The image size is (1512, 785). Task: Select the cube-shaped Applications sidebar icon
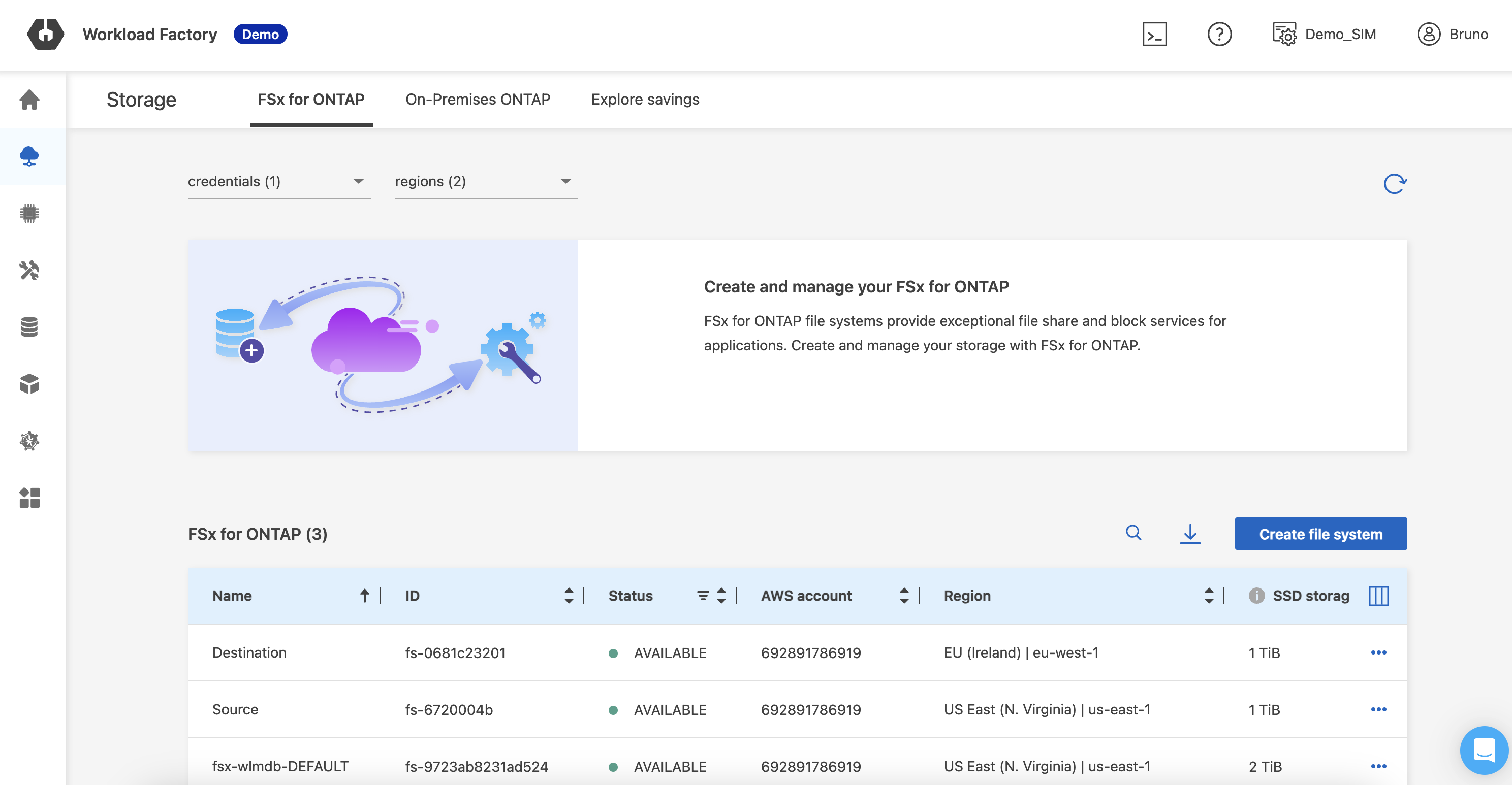tap(29, 384)
